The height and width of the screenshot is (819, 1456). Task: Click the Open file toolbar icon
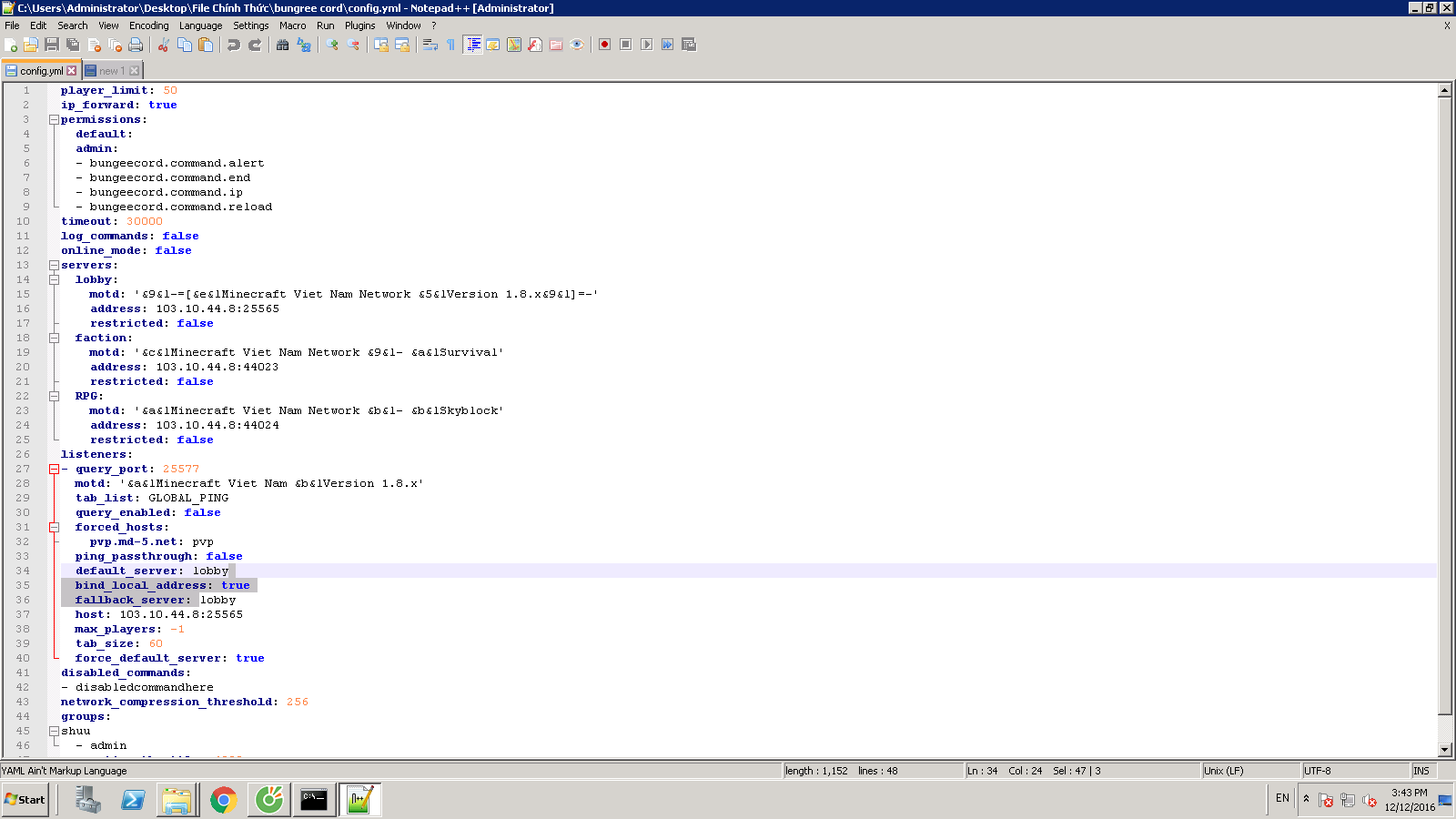point(31,45)
